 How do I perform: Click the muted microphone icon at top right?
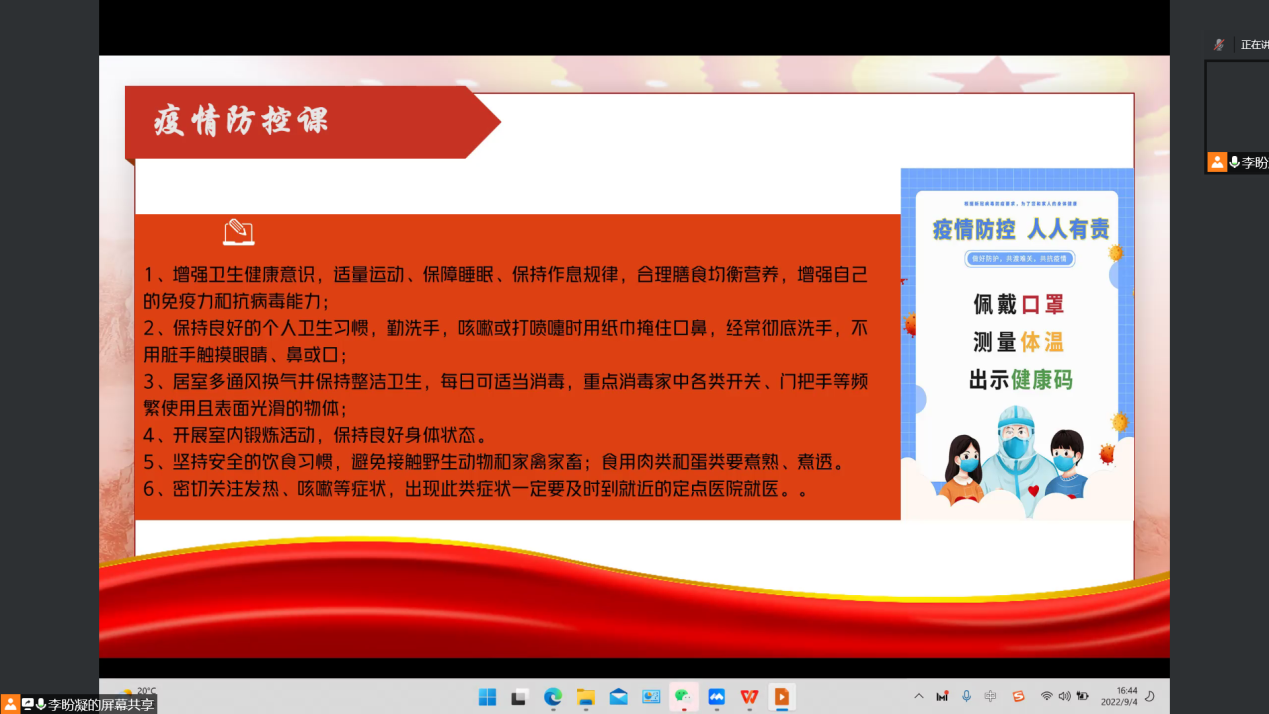tap(1218, 45)
